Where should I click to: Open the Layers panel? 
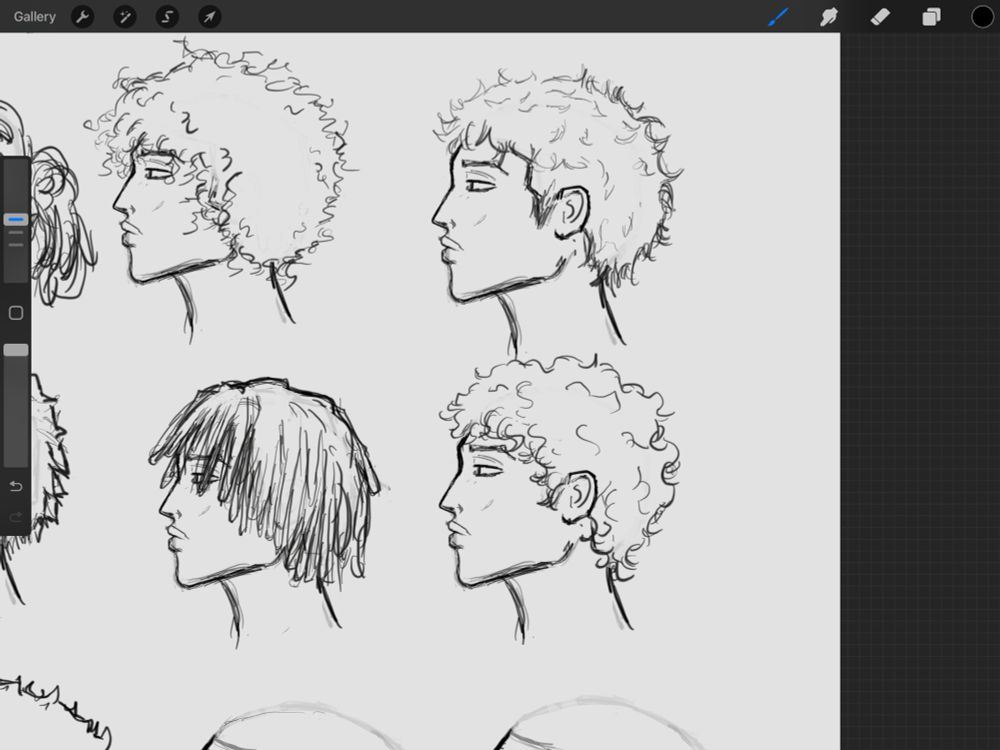coord(931,17)
